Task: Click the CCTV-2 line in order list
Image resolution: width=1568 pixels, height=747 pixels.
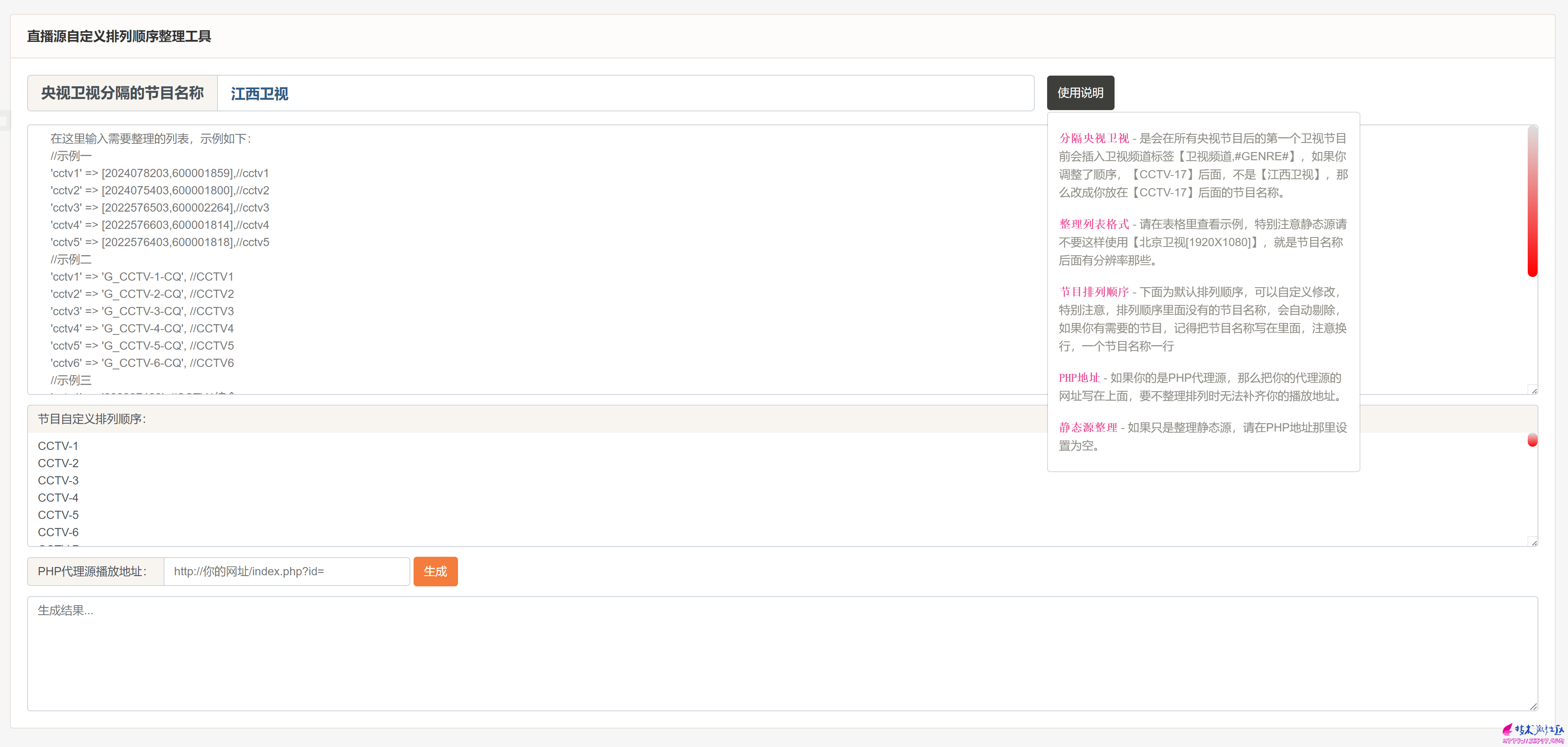Action: (58, 463)
